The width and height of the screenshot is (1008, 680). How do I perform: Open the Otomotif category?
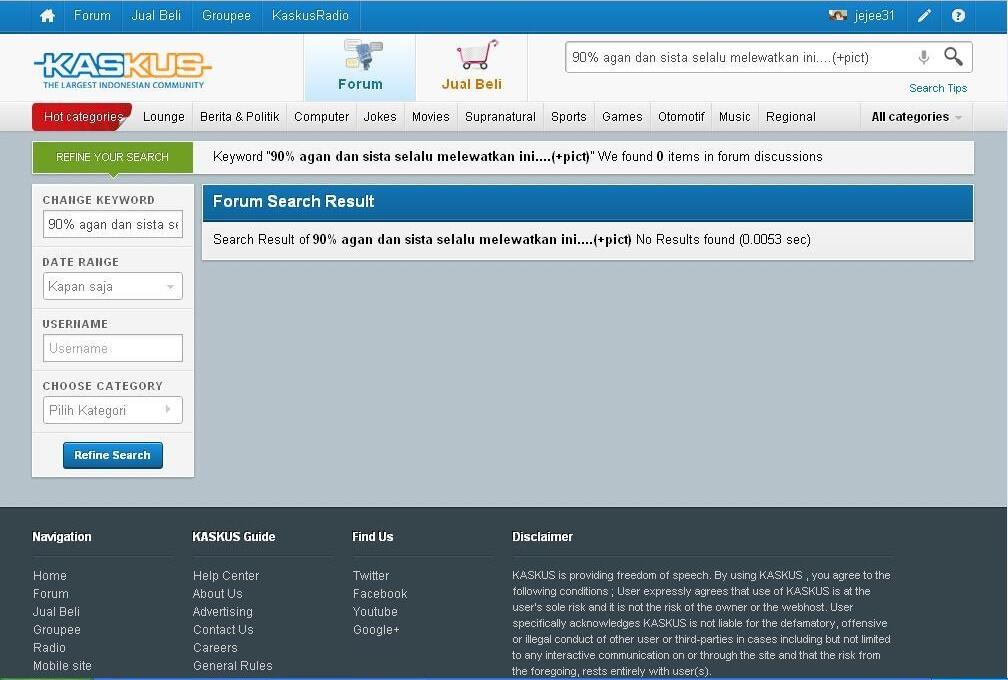681,117
